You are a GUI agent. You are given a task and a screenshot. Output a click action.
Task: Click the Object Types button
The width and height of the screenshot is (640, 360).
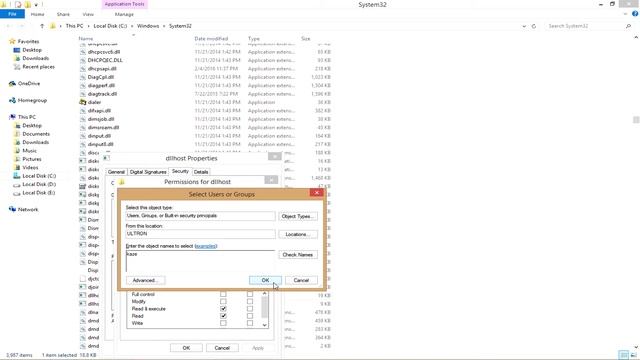coord(298,216)
